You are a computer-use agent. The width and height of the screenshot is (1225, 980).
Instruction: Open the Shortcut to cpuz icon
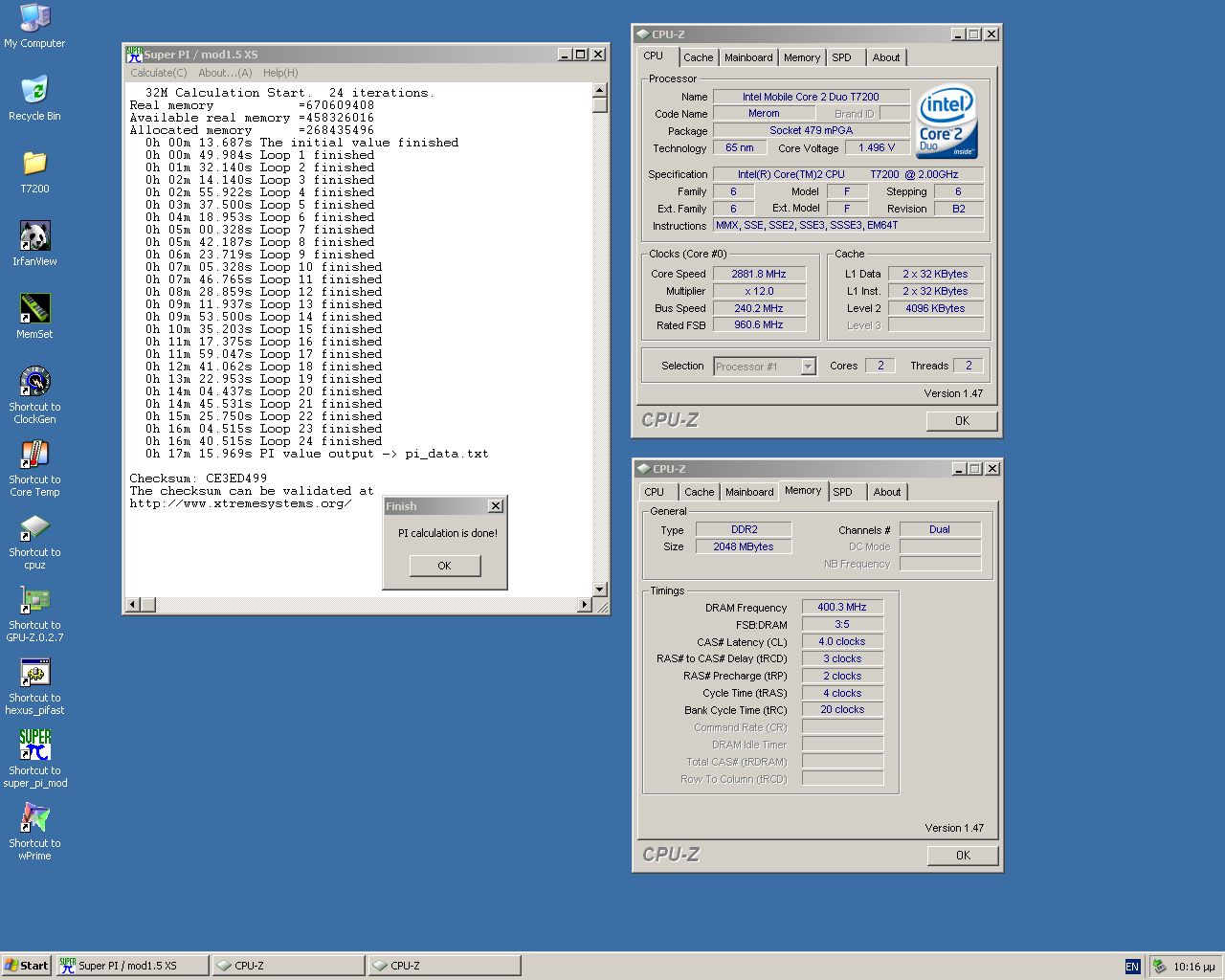(34, 540)
